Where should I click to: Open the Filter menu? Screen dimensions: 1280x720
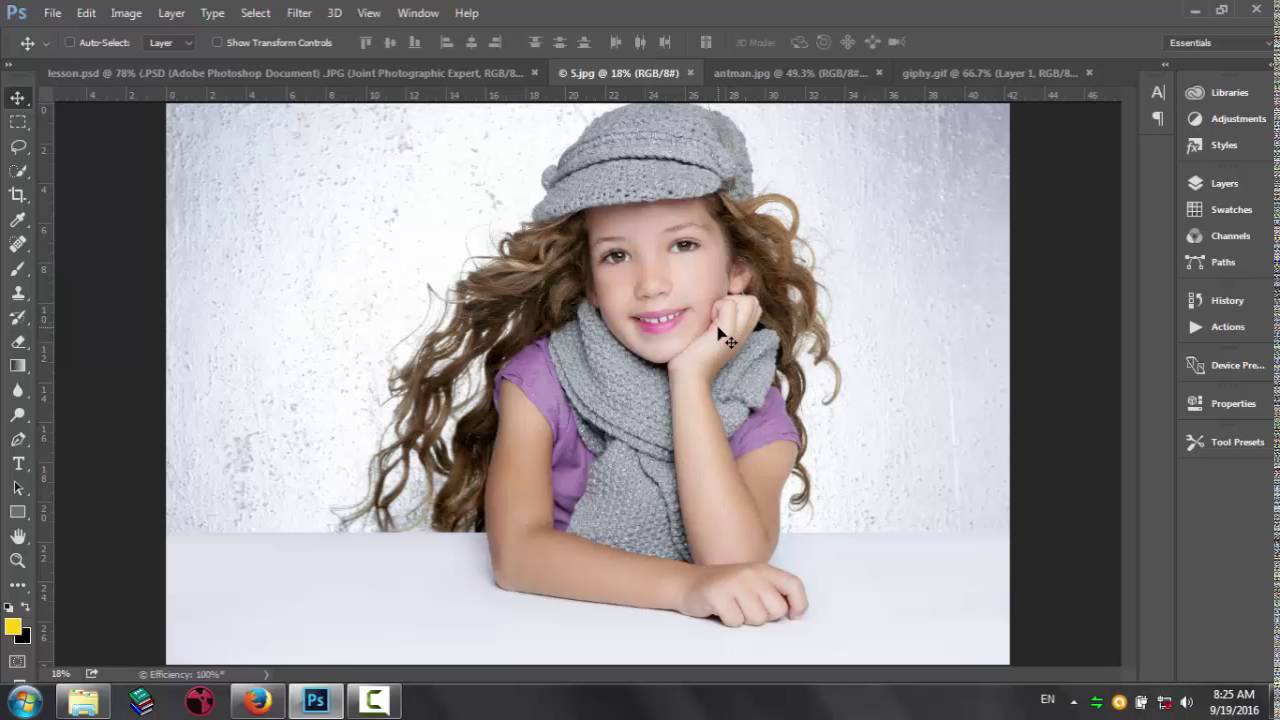pos(299,13)
